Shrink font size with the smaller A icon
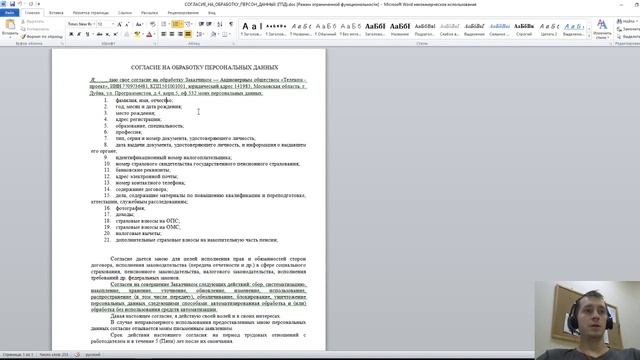Viewport: 640px width, 360px height. pyautogui.click(x=127, y=24)
